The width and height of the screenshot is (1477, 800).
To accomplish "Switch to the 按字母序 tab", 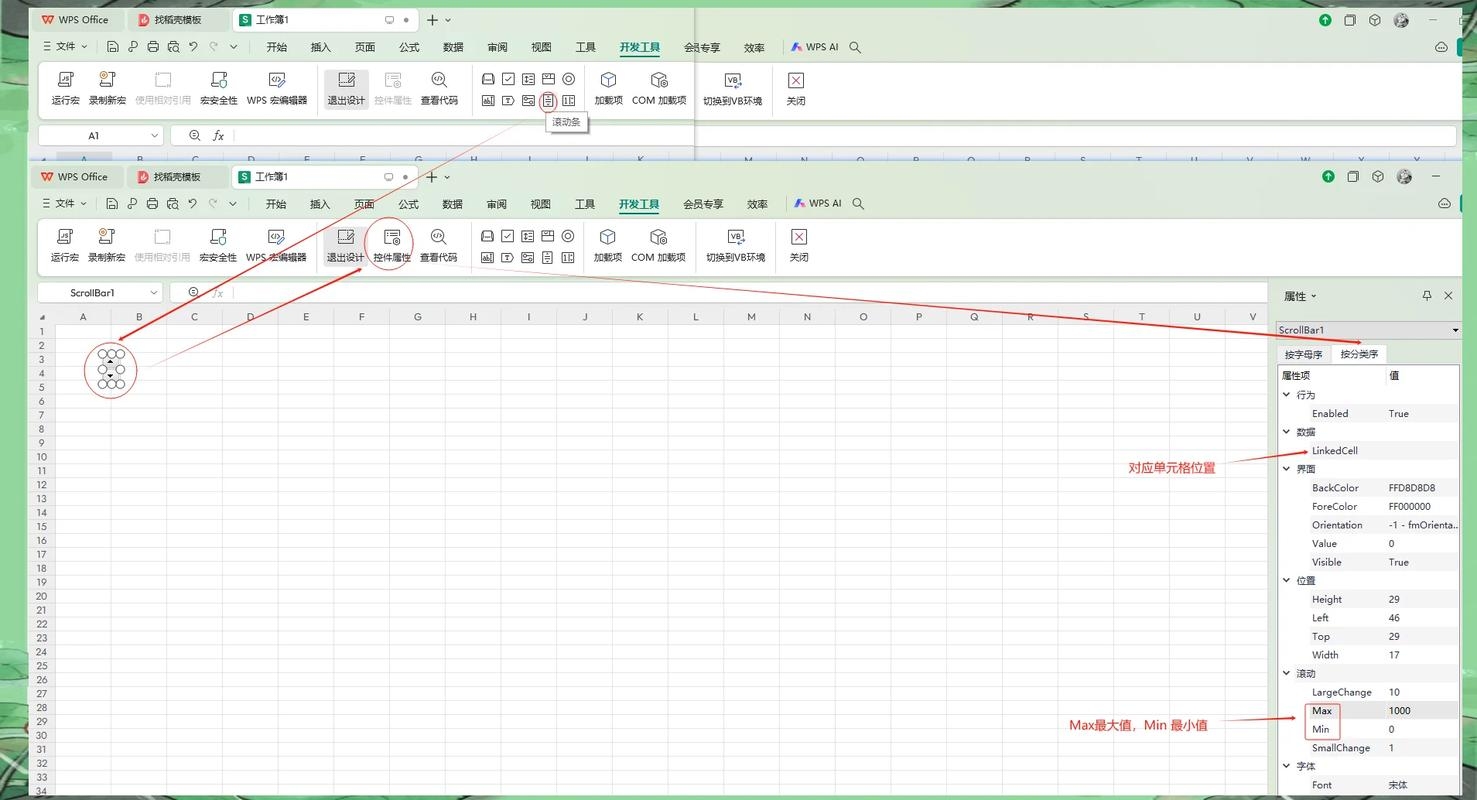I will (1303, 354).
